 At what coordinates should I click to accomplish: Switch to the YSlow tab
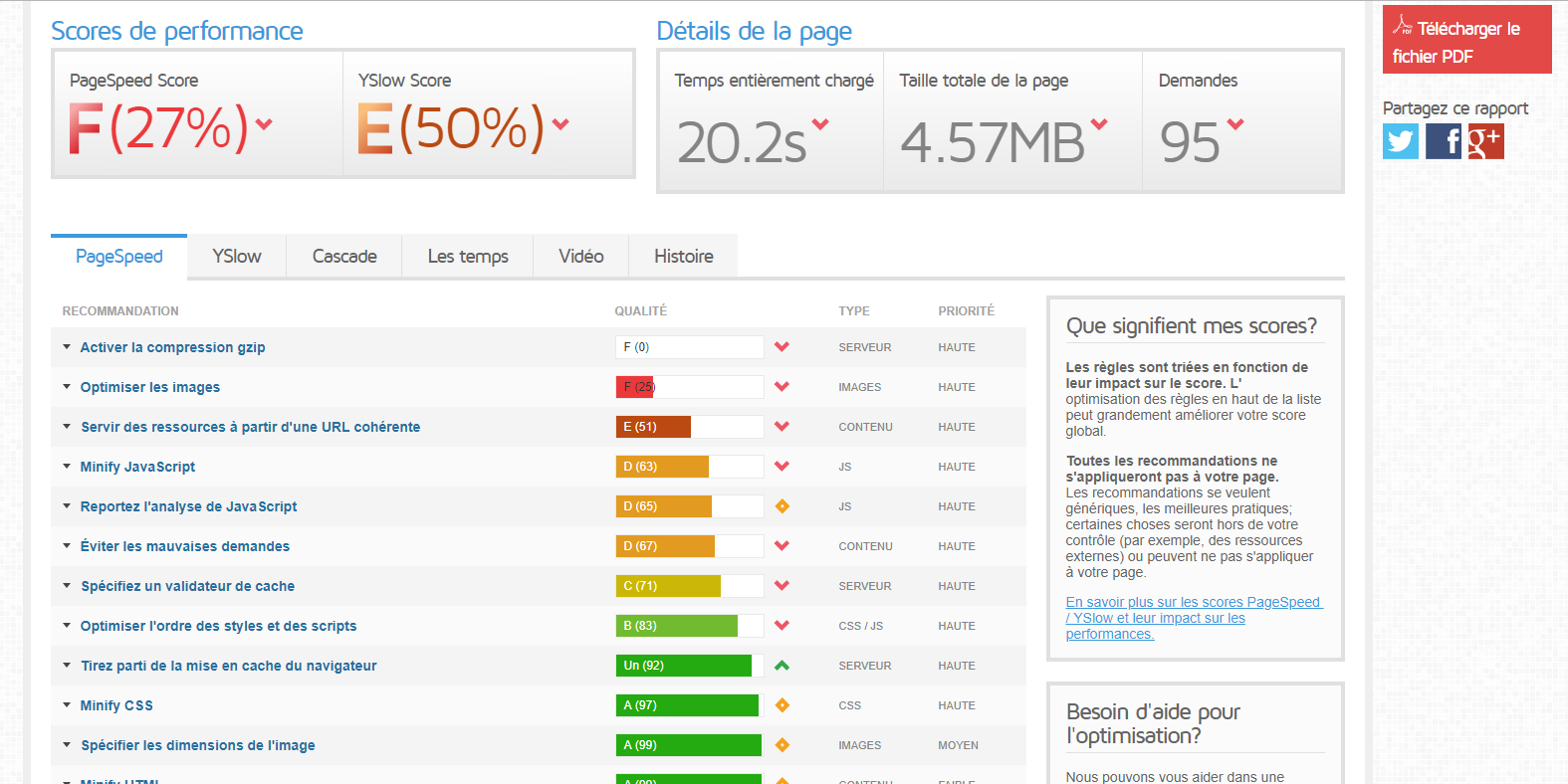[237, 257]
